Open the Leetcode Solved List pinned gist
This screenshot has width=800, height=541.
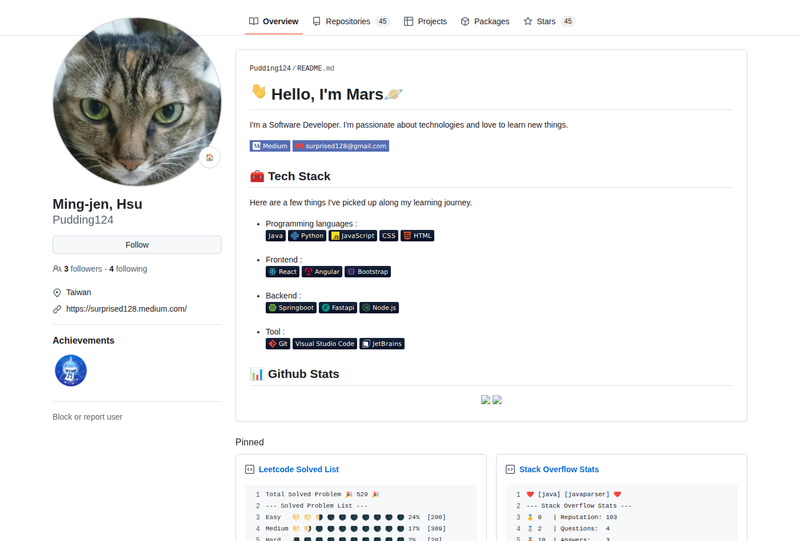(299, 470)
